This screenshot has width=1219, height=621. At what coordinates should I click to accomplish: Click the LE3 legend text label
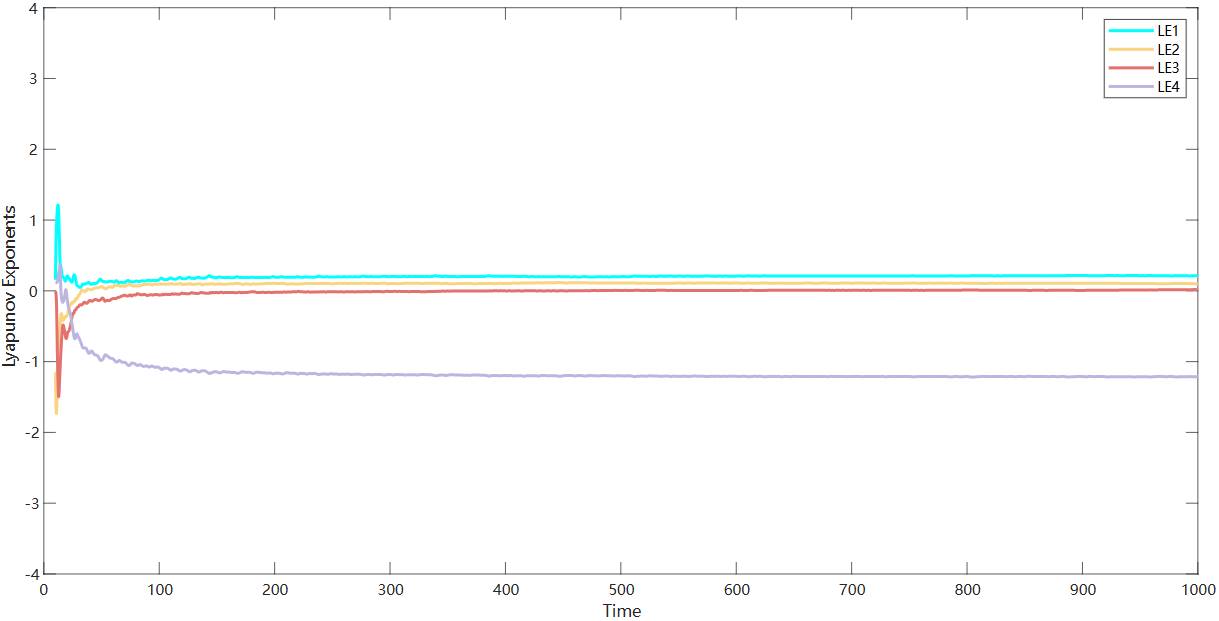(1168, 68)
